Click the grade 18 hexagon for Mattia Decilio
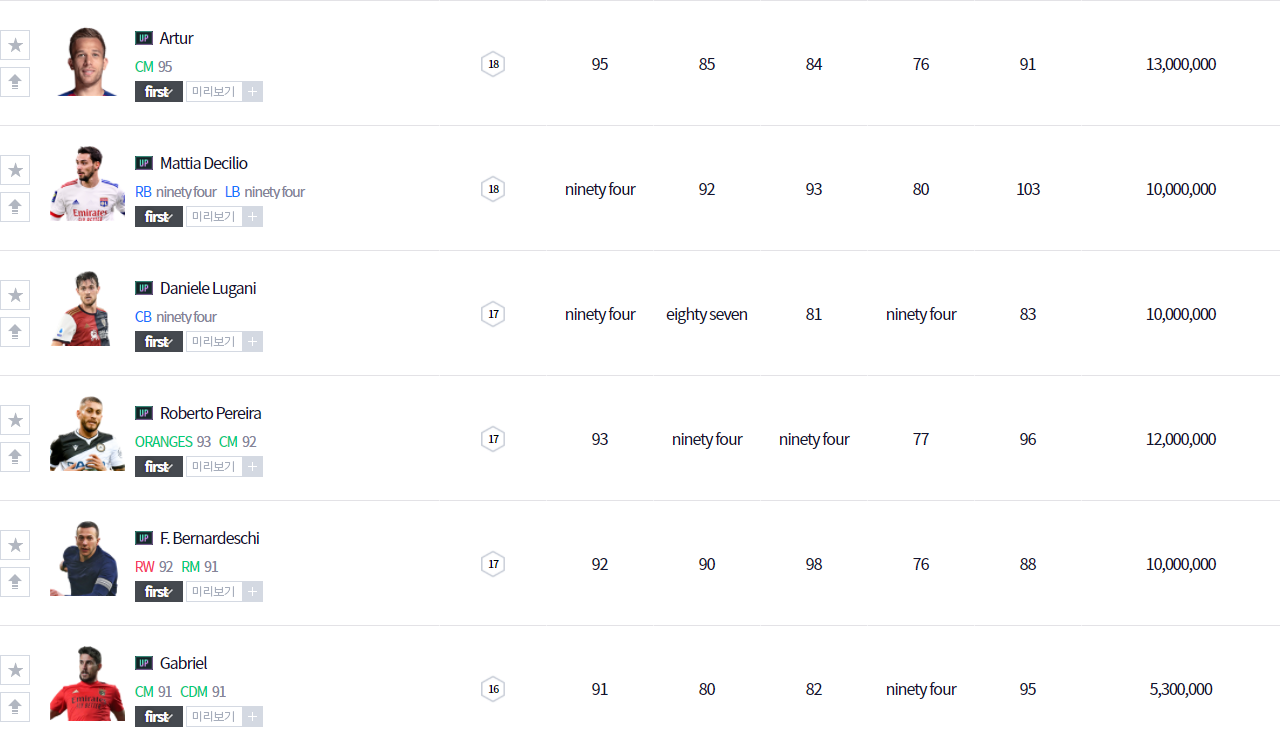 [493, 189]
